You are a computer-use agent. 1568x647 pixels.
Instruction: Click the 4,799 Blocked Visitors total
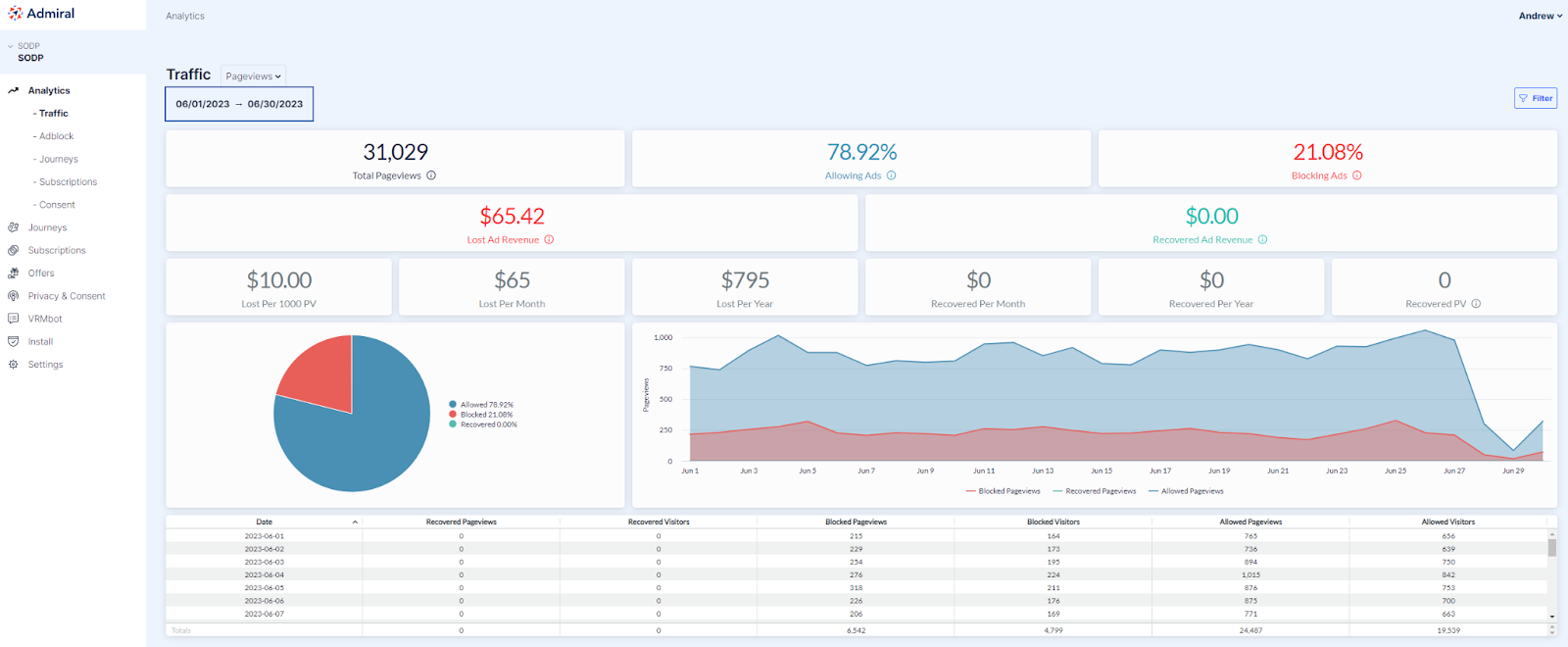point(1053,630)
